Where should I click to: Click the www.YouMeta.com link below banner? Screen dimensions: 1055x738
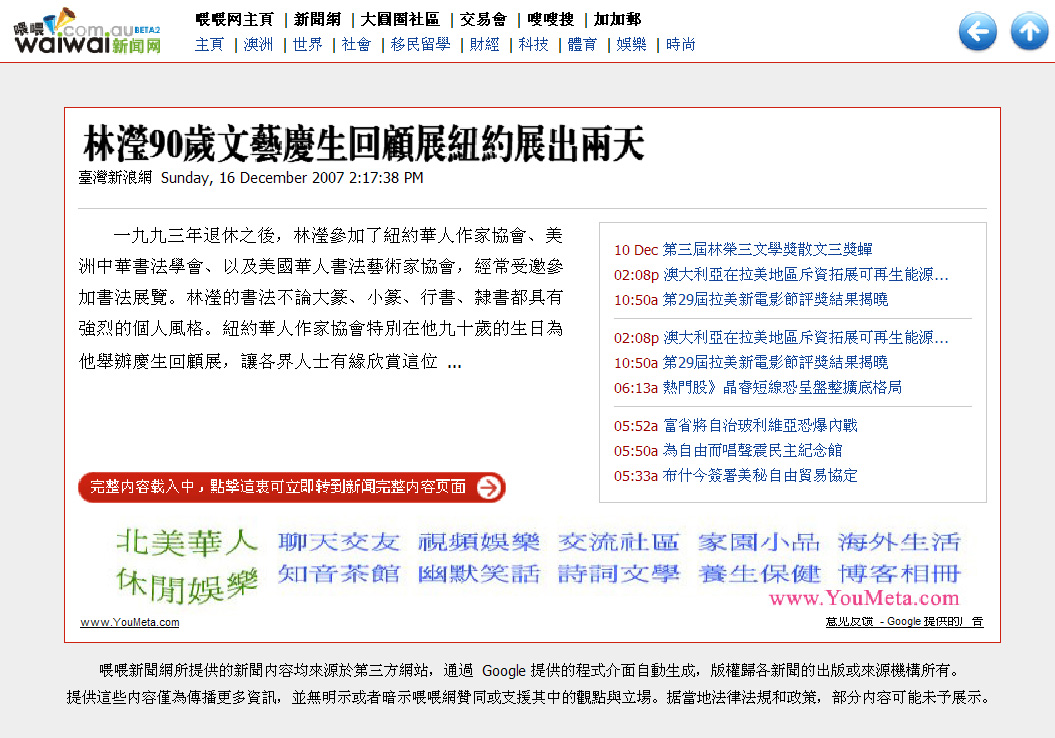coord(130,622)
